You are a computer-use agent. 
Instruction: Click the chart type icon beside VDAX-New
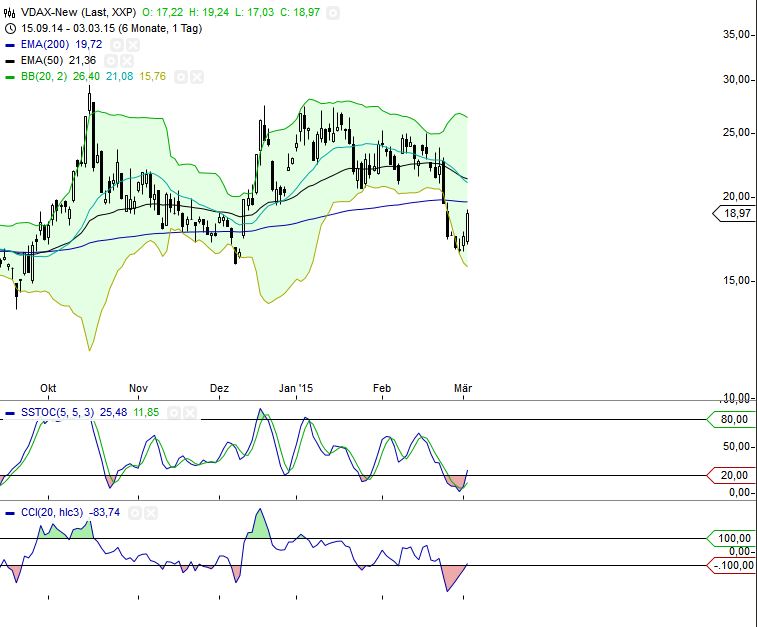[x=10, y=12]
